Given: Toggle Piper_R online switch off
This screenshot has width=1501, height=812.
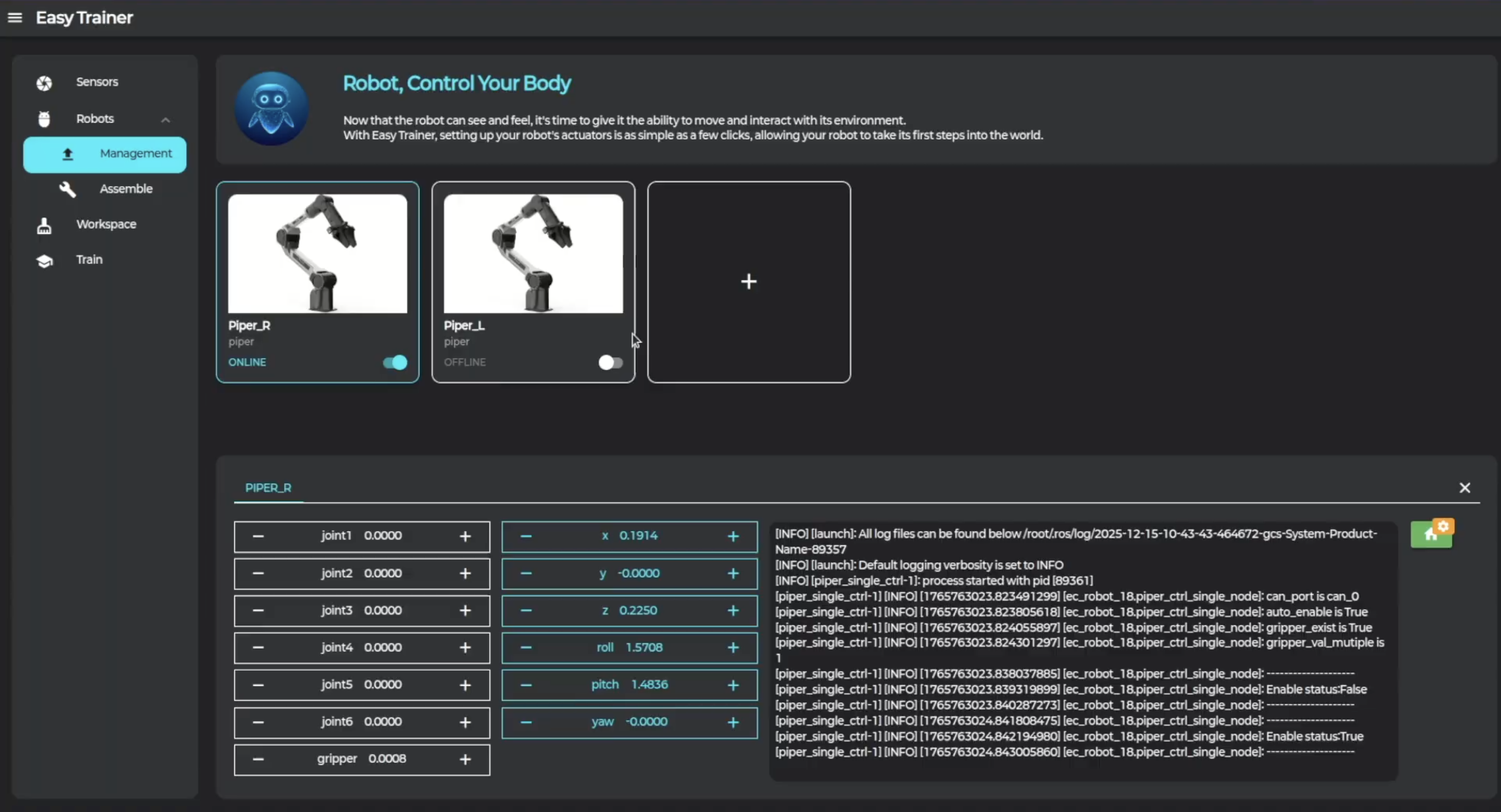Looking at the screenshot, I should click(x=395, y=362).
